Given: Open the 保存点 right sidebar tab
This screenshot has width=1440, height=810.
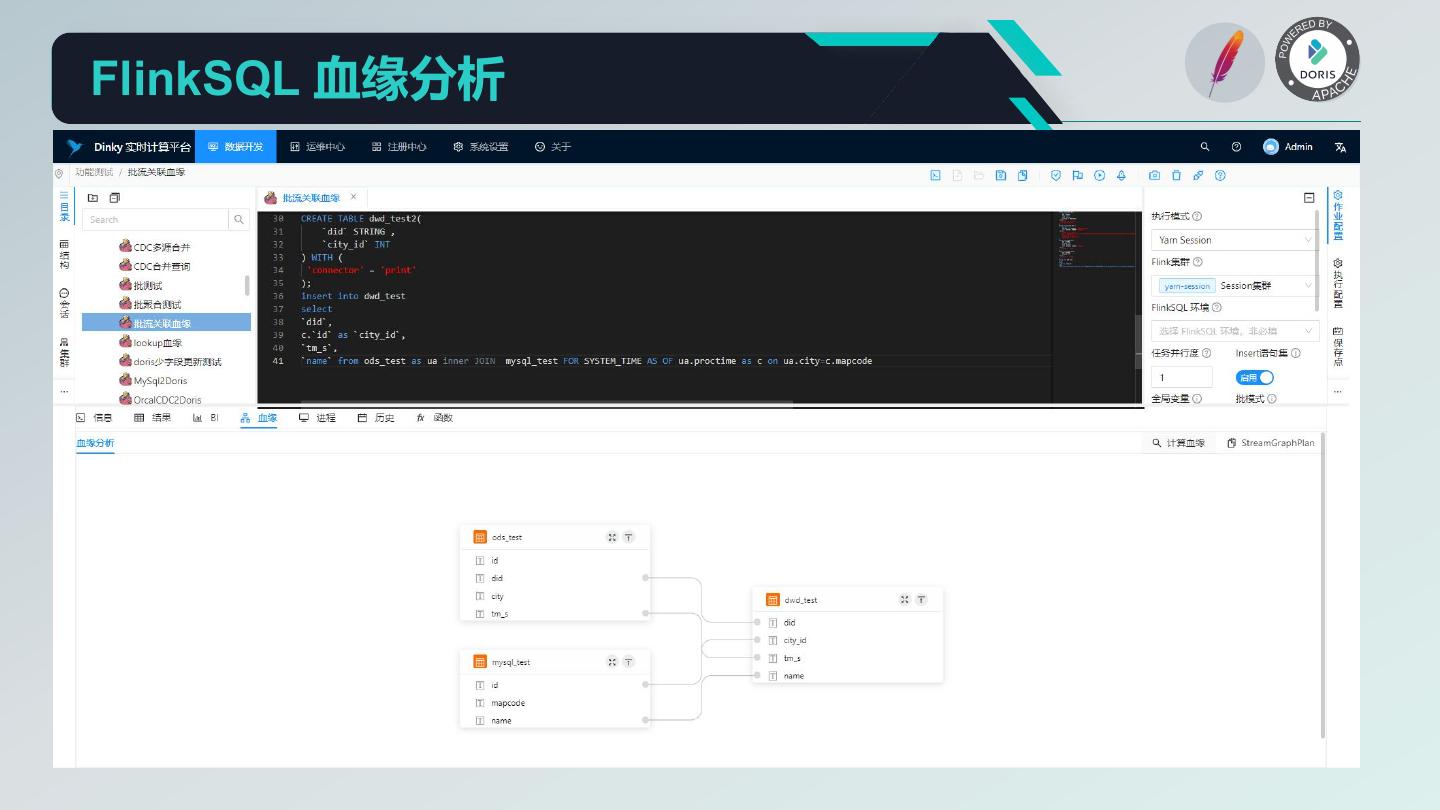Looking at the screenshot, I should (1338, 346).
